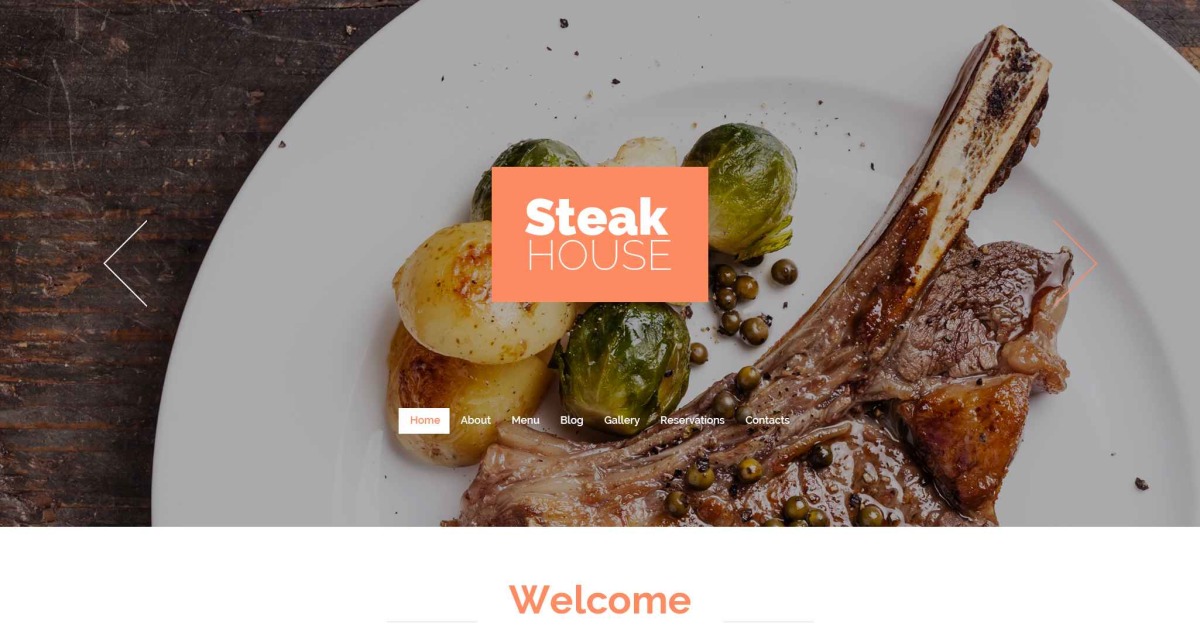
Task: Click the thin "HOUSE" text in logo
Action: point(599,255)
